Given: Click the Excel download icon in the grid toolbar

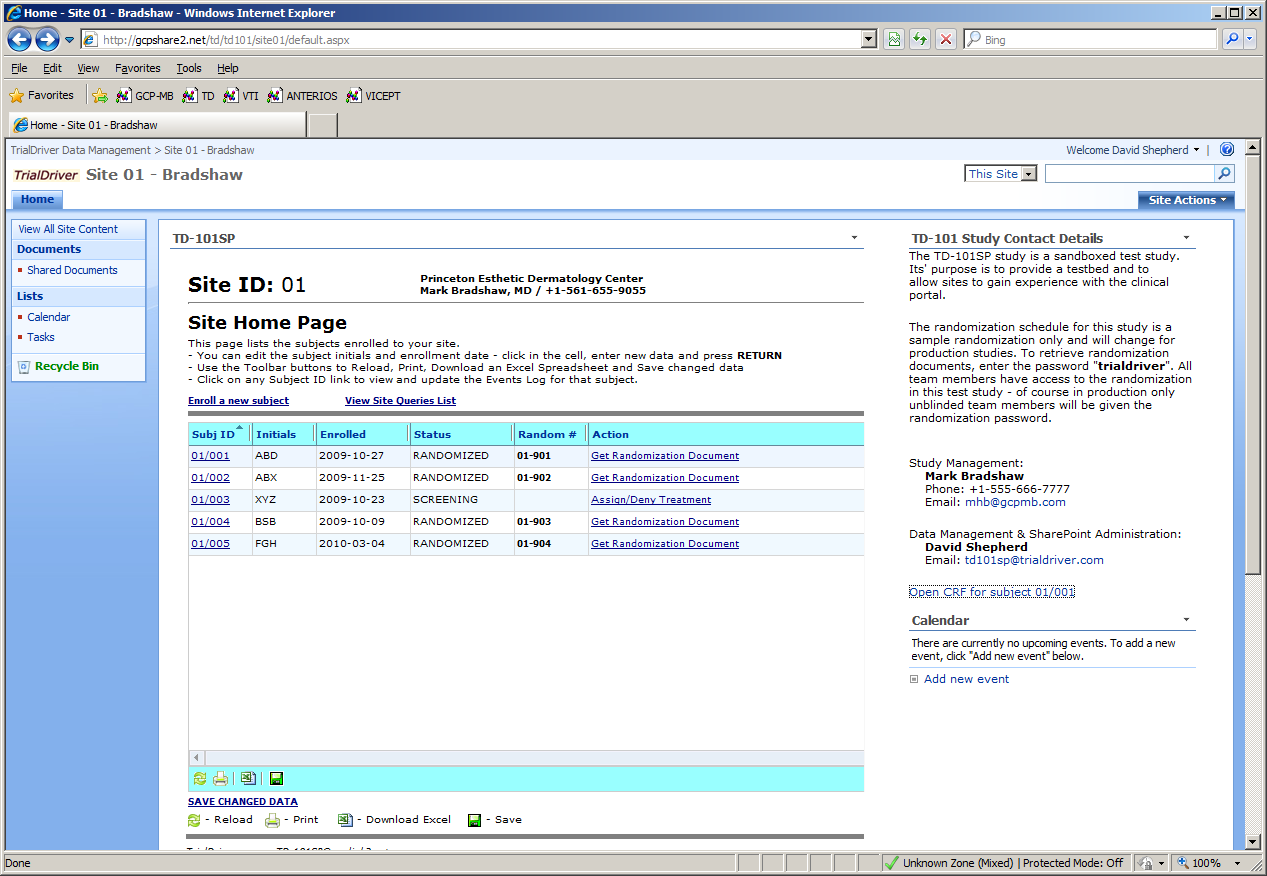Looking at the screenshot, I should point(248,779).
